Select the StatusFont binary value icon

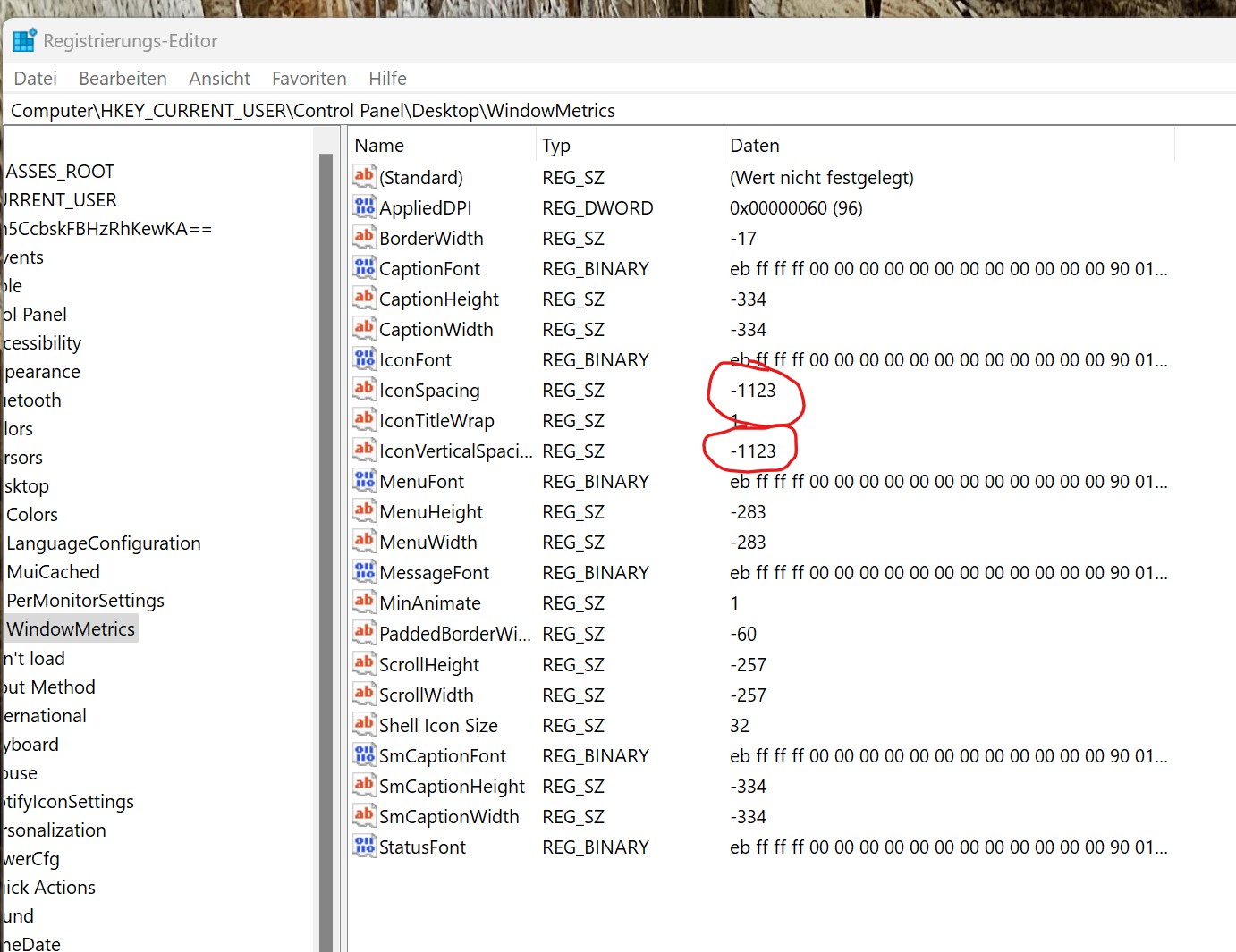click(x=364, y=846)
